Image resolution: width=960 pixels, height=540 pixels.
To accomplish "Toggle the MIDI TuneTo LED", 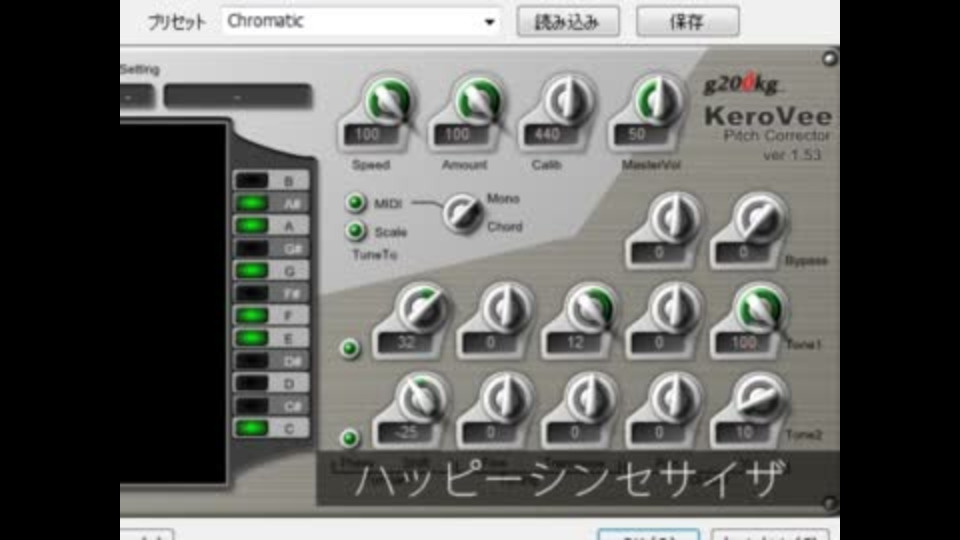I will coord(356,203).
